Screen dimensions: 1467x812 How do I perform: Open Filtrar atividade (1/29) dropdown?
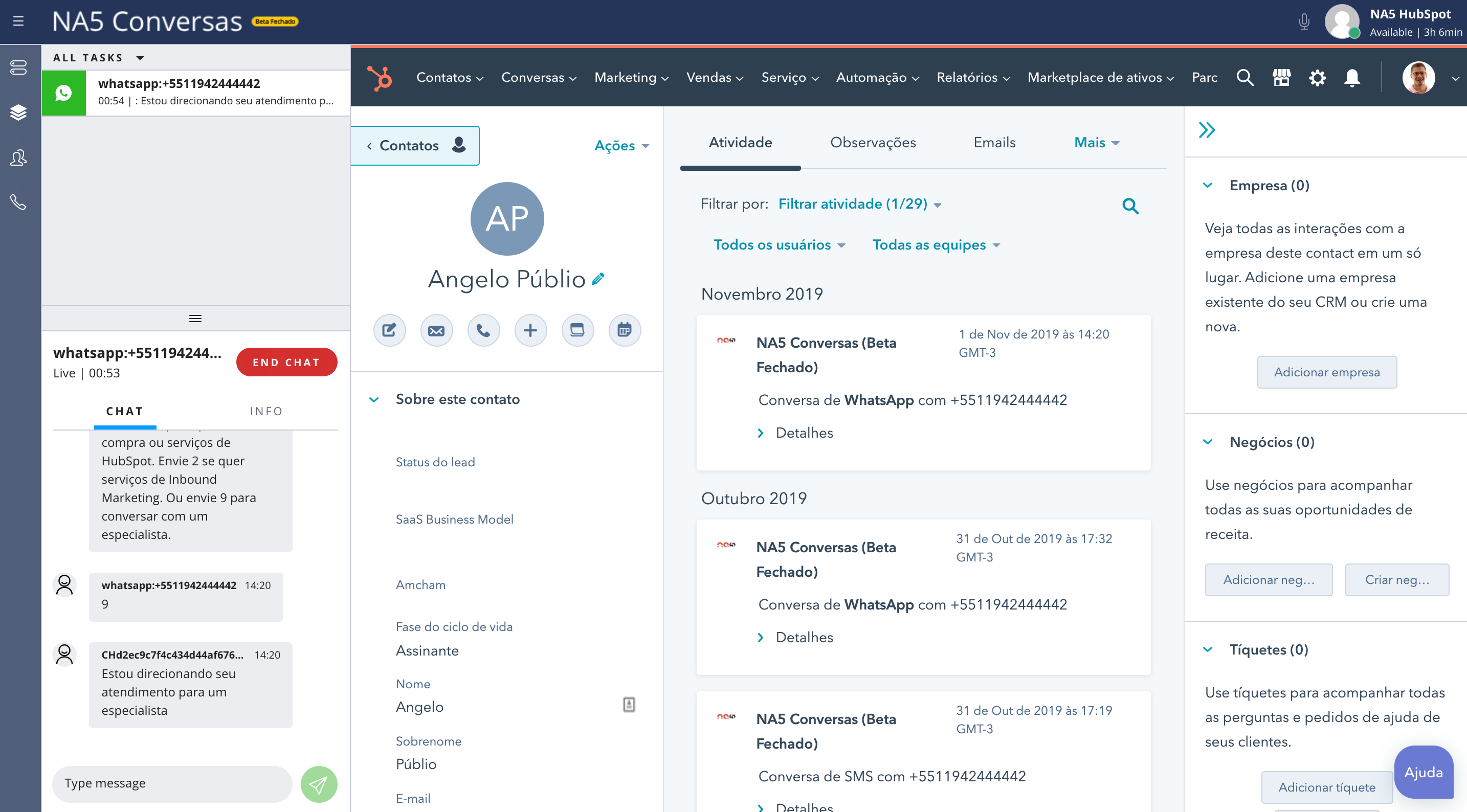pyautogui.click(x=859, y=204)
